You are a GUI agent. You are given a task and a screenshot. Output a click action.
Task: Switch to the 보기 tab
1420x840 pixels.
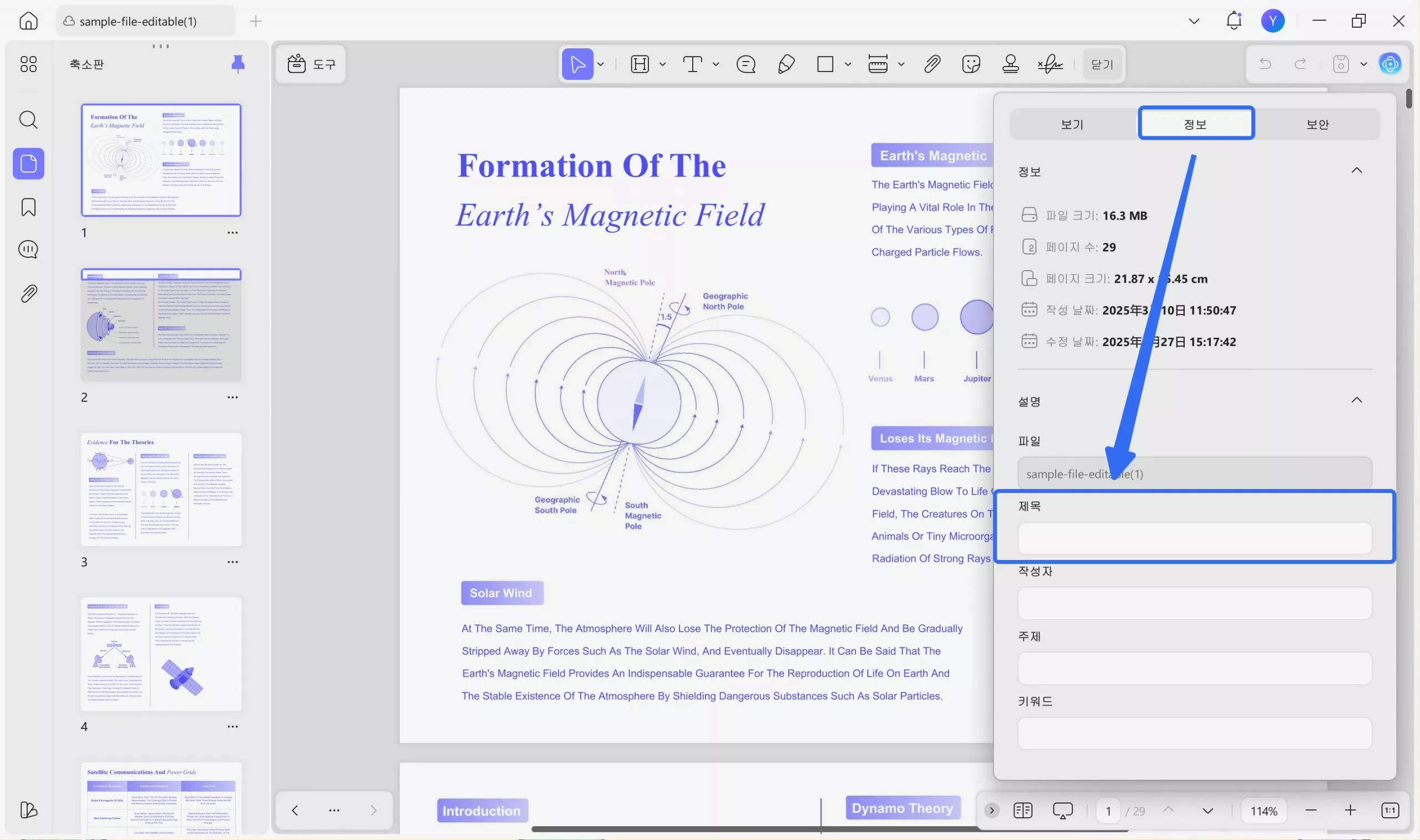tap(1072, 124)
